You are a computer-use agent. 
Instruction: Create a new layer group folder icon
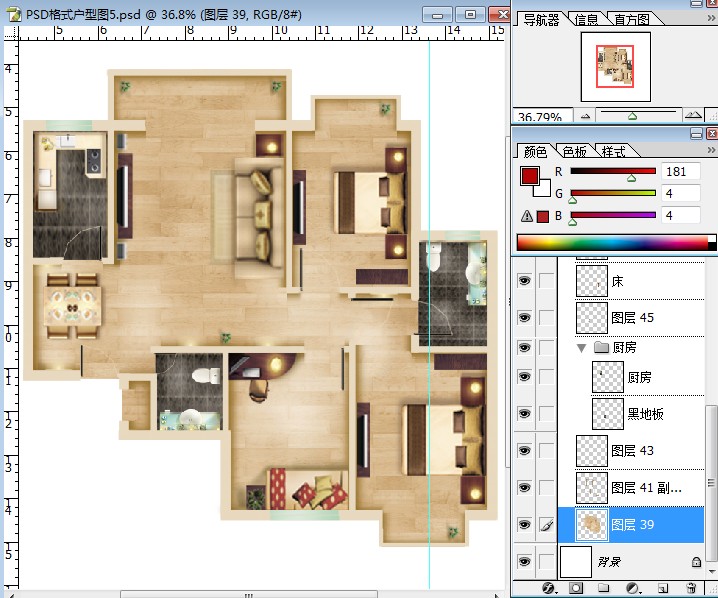[604, 587]
